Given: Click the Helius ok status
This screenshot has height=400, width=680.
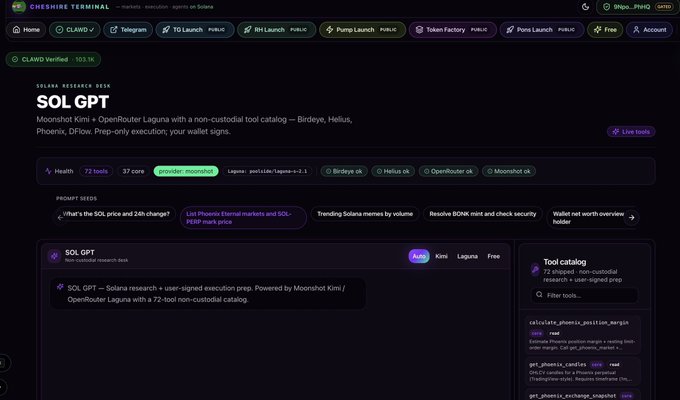Looking at the screenshot, I should (x=393, y=171).
